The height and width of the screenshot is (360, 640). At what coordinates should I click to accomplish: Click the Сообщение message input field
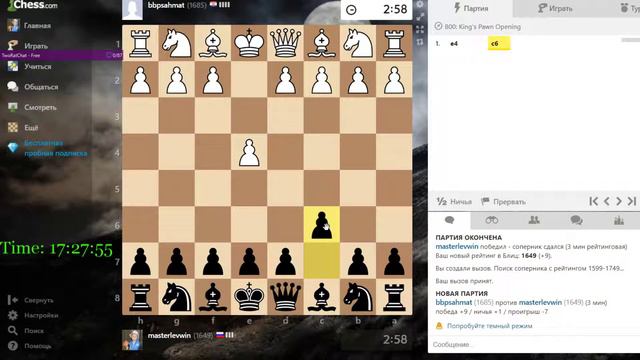pos(534,344)
